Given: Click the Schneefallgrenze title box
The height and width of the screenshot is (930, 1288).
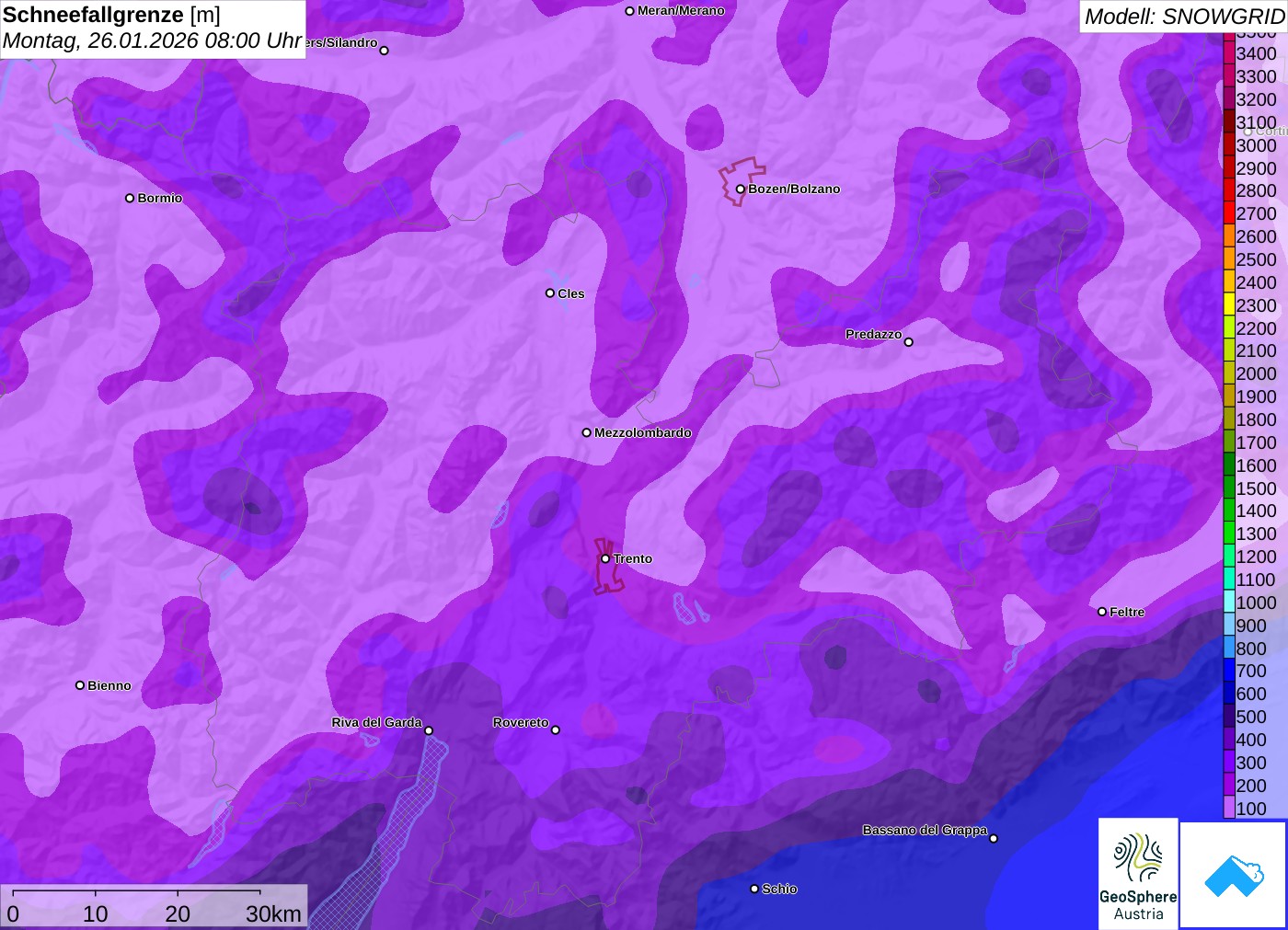Looking at the screenshot, I should (x=153, y=29).
